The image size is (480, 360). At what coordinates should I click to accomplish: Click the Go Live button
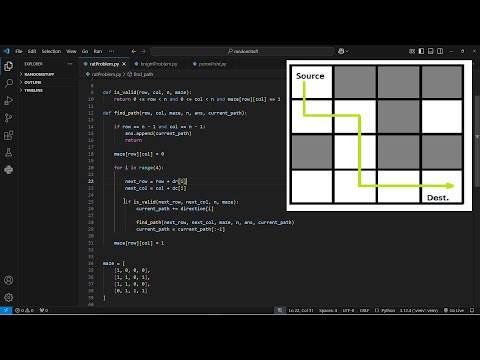pos(454,310)
